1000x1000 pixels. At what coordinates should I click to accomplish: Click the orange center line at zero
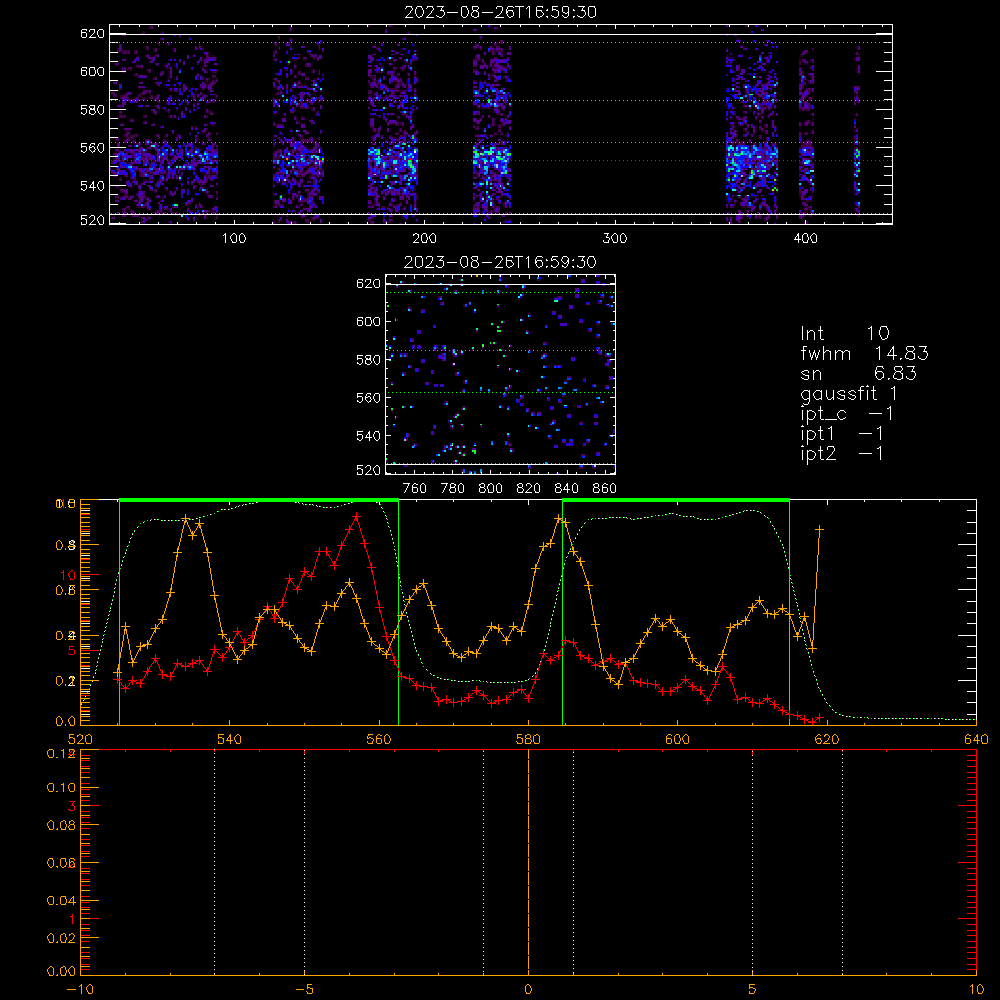point(529,861)
